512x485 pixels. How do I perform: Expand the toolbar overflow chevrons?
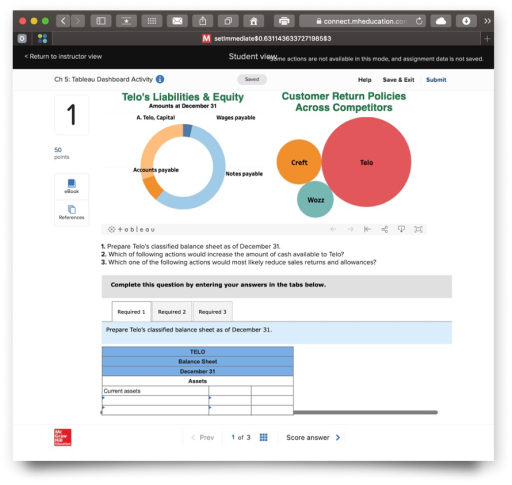coord(487,21)
